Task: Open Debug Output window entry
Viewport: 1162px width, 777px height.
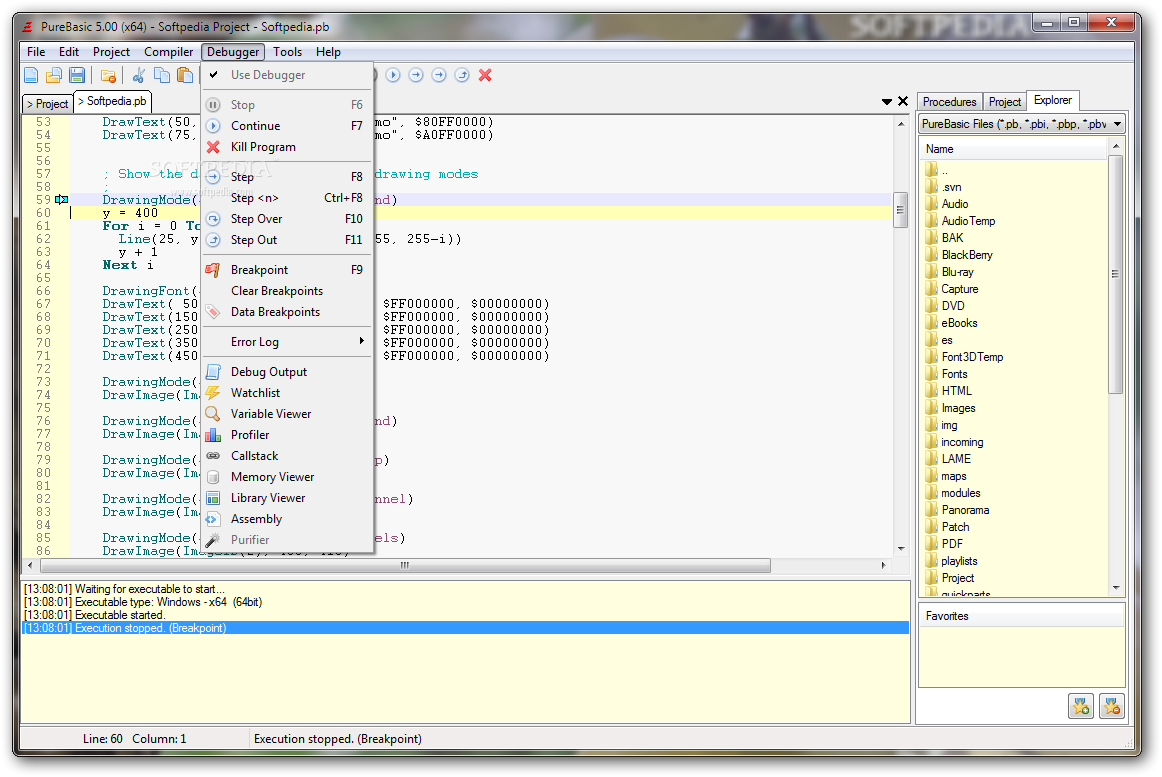Action: click(x=288, y=372)
